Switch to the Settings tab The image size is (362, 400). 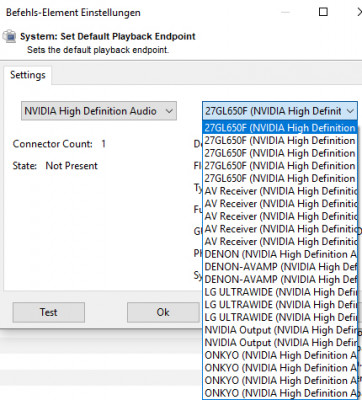[x=28, y=75]
